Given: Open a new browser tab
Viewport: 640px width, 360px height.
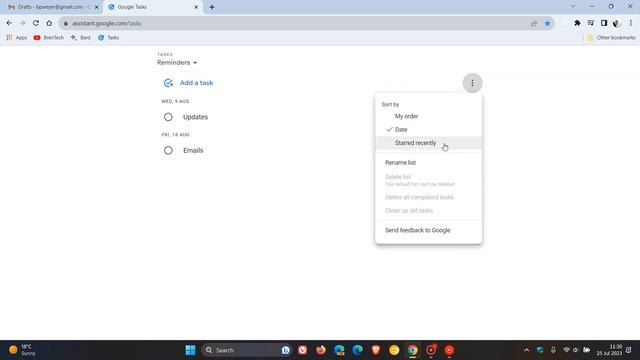Looking at the screenshot, I should click(x=212, y=7).
